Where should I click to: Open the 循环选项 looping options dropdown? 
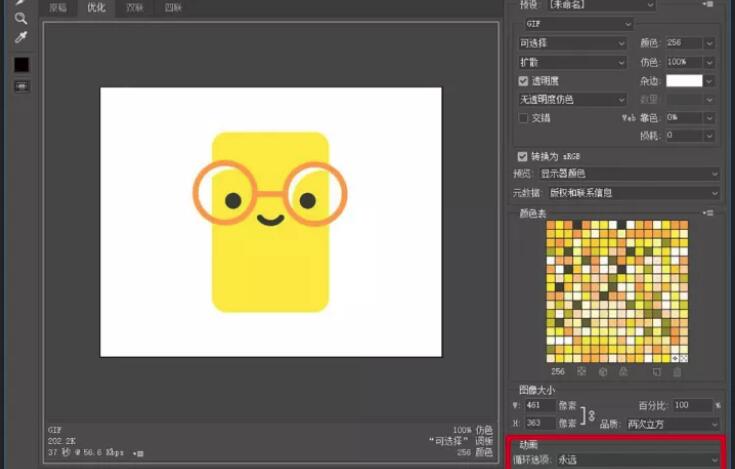(637, 459)
